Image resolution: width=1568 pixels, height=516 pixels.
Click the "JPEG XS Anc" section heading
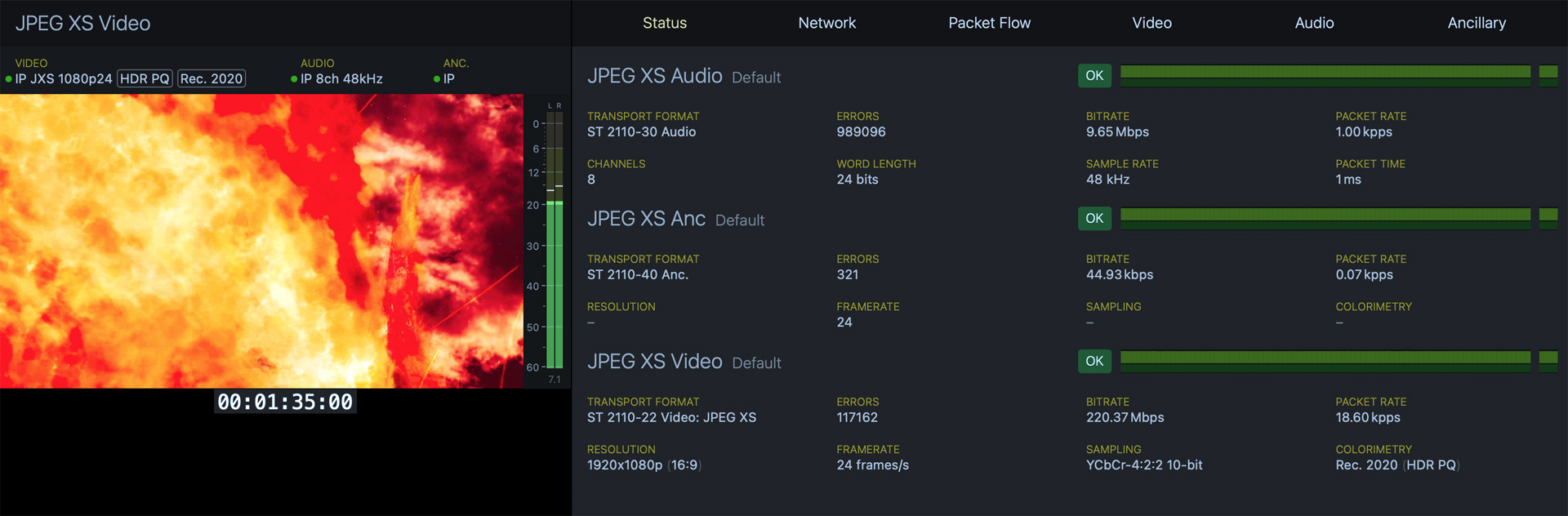point(647,219)
